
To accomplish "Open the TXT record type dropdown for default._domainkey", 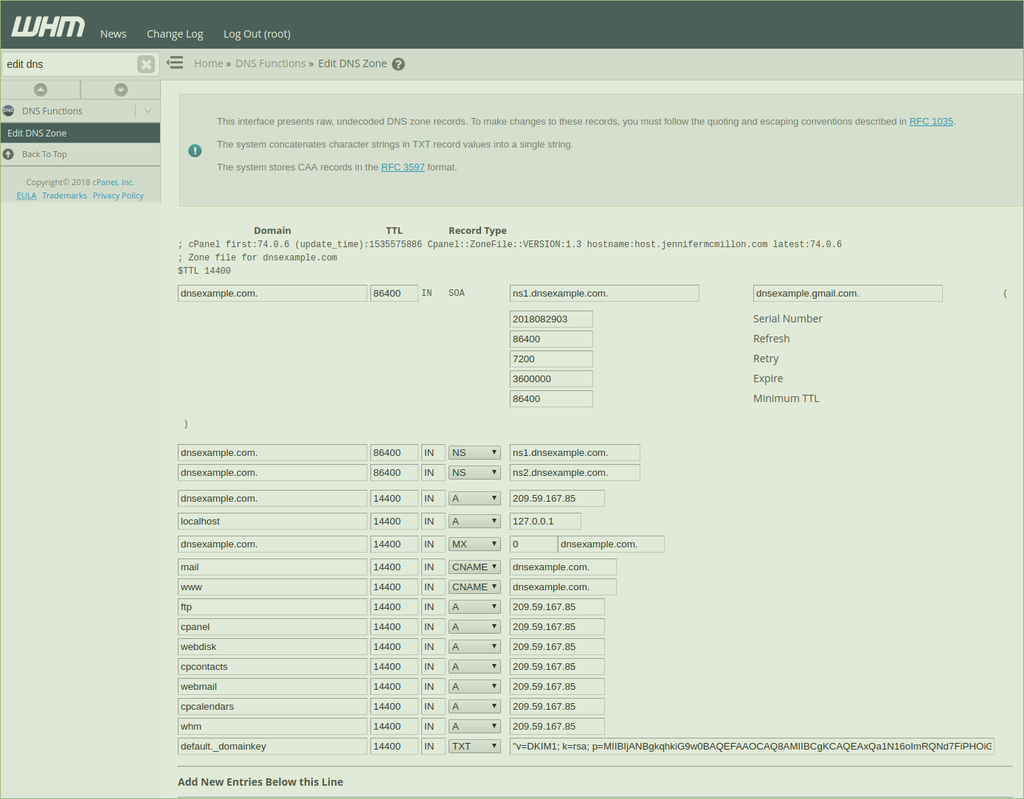I will [474, 745].
